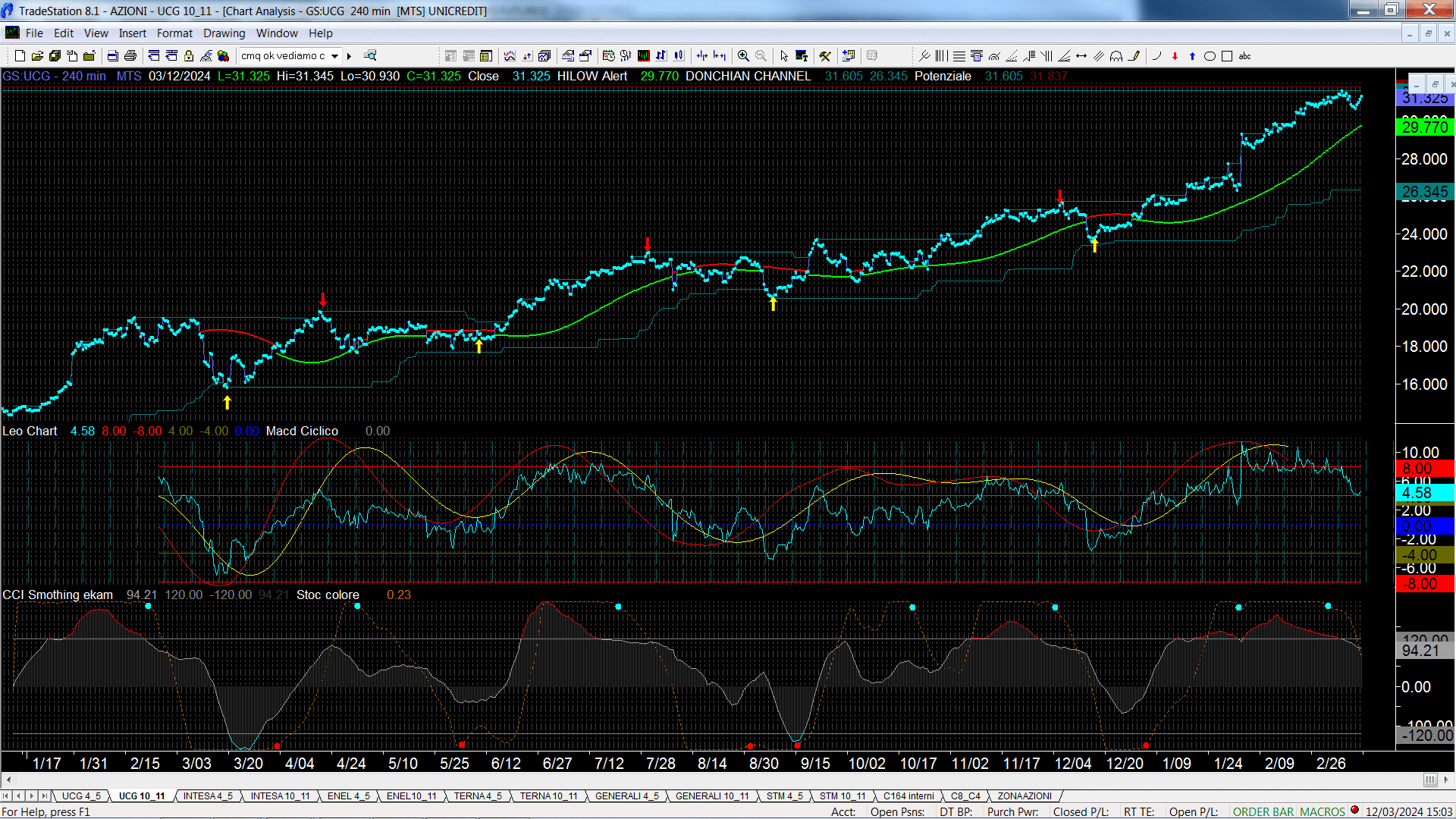Switch to the TERNA 10_11 tab
Viewport: 1456px width, 819px height.
coord(549,796)
